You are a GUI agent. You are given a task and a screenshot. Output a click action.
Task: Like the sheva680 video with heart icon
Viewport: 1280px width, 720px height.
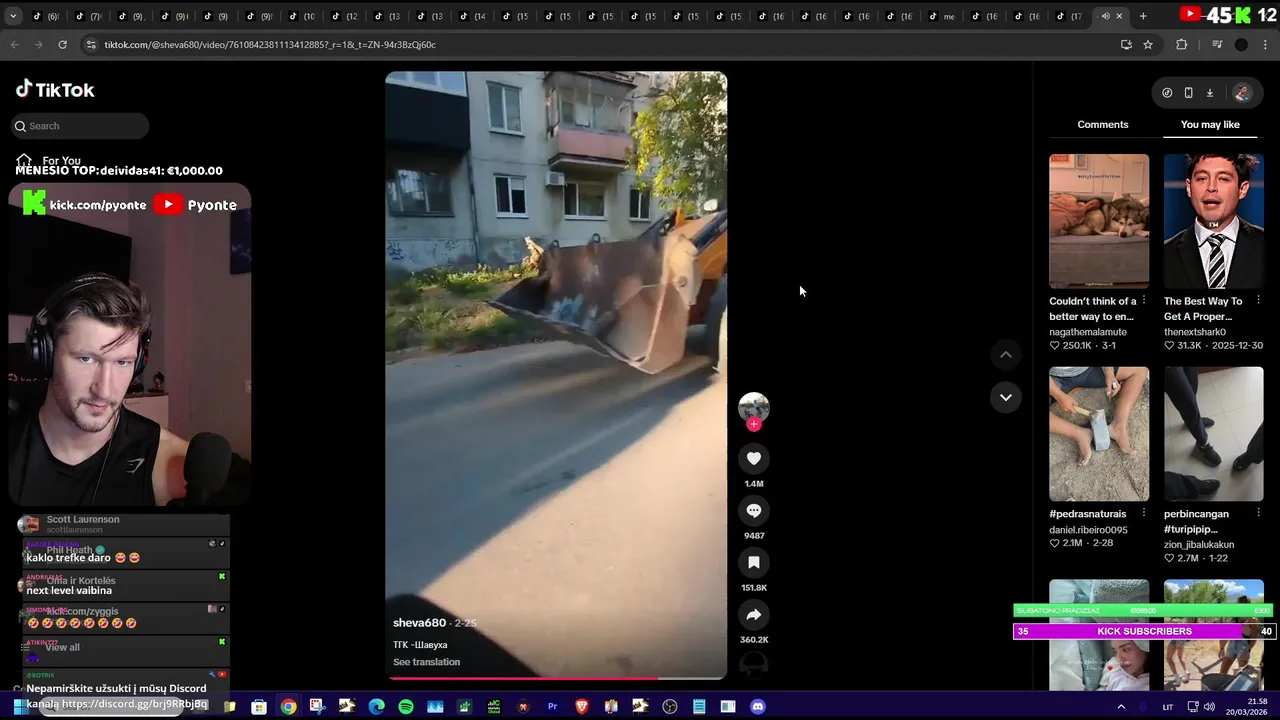click(754, 458)
